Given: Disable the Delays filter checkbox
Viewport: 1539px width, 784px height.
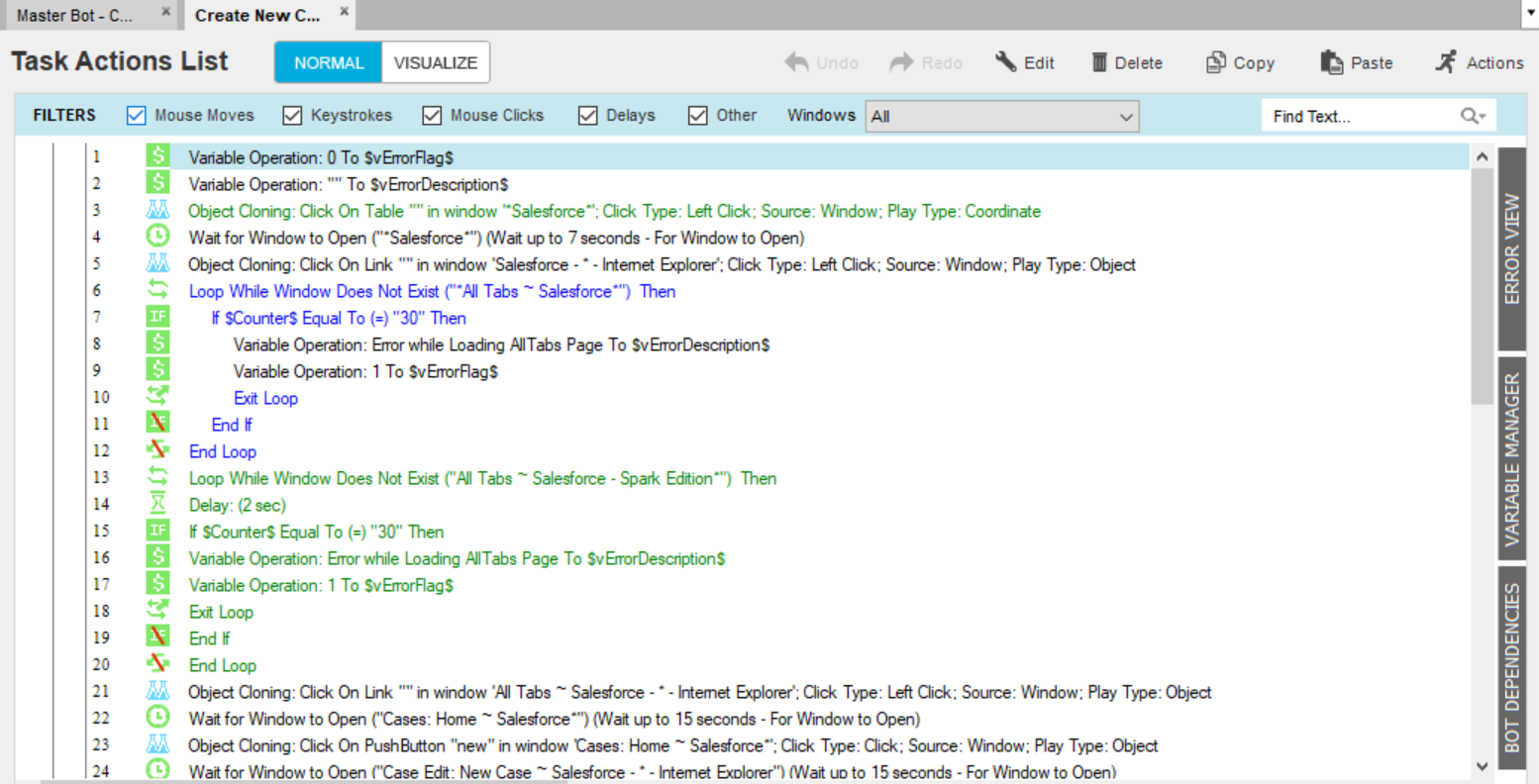Looking at the screenshot, I should (x=588, y=116).
